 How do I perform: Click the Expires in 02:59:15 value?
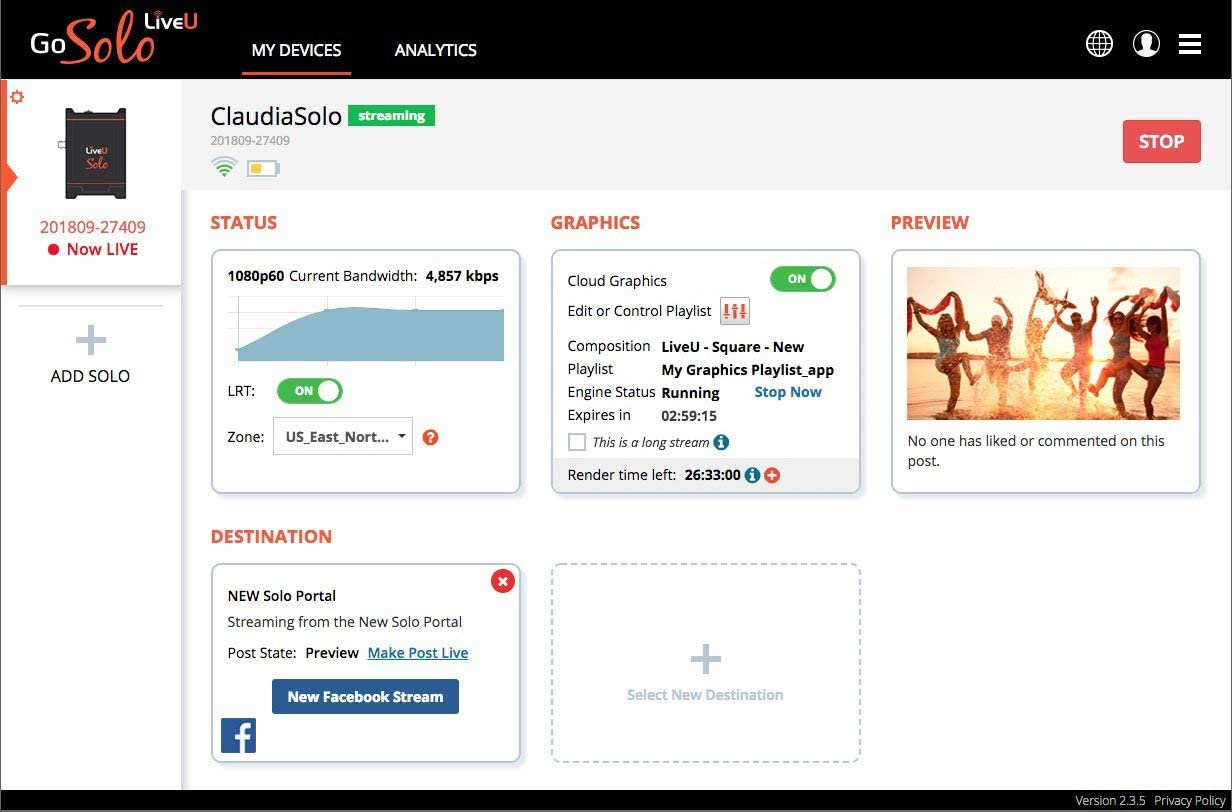pyautogui.click(x=689, y=416)
